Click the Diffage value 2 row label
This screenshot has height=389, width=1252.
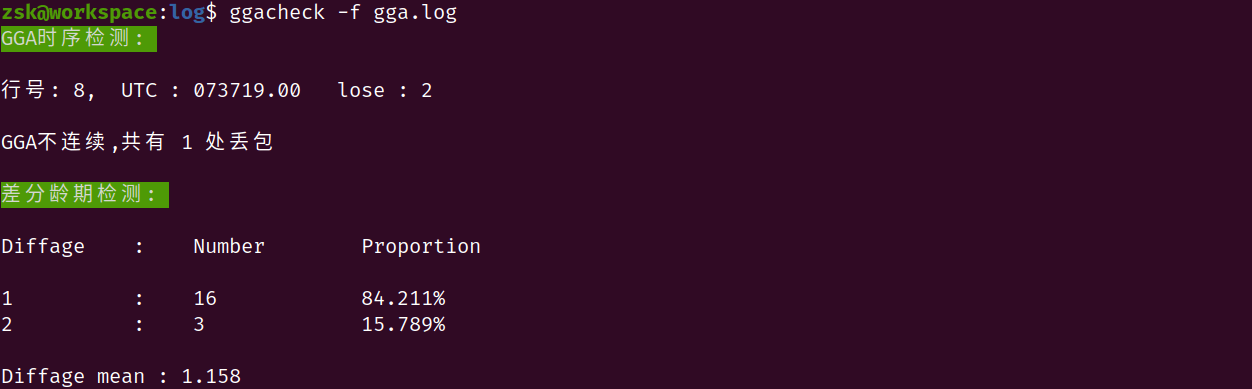tap(7, 324)
